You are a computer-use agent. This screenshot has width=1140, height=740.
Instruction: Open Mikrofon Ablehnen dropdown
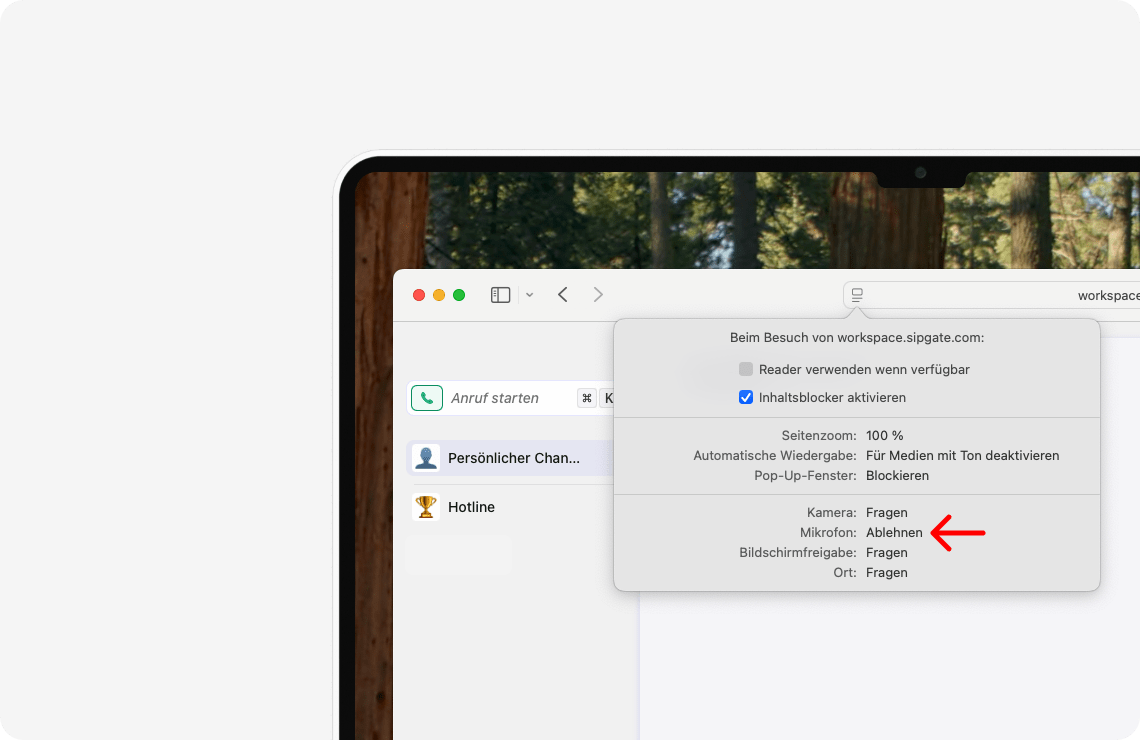[x=894, y=533]
